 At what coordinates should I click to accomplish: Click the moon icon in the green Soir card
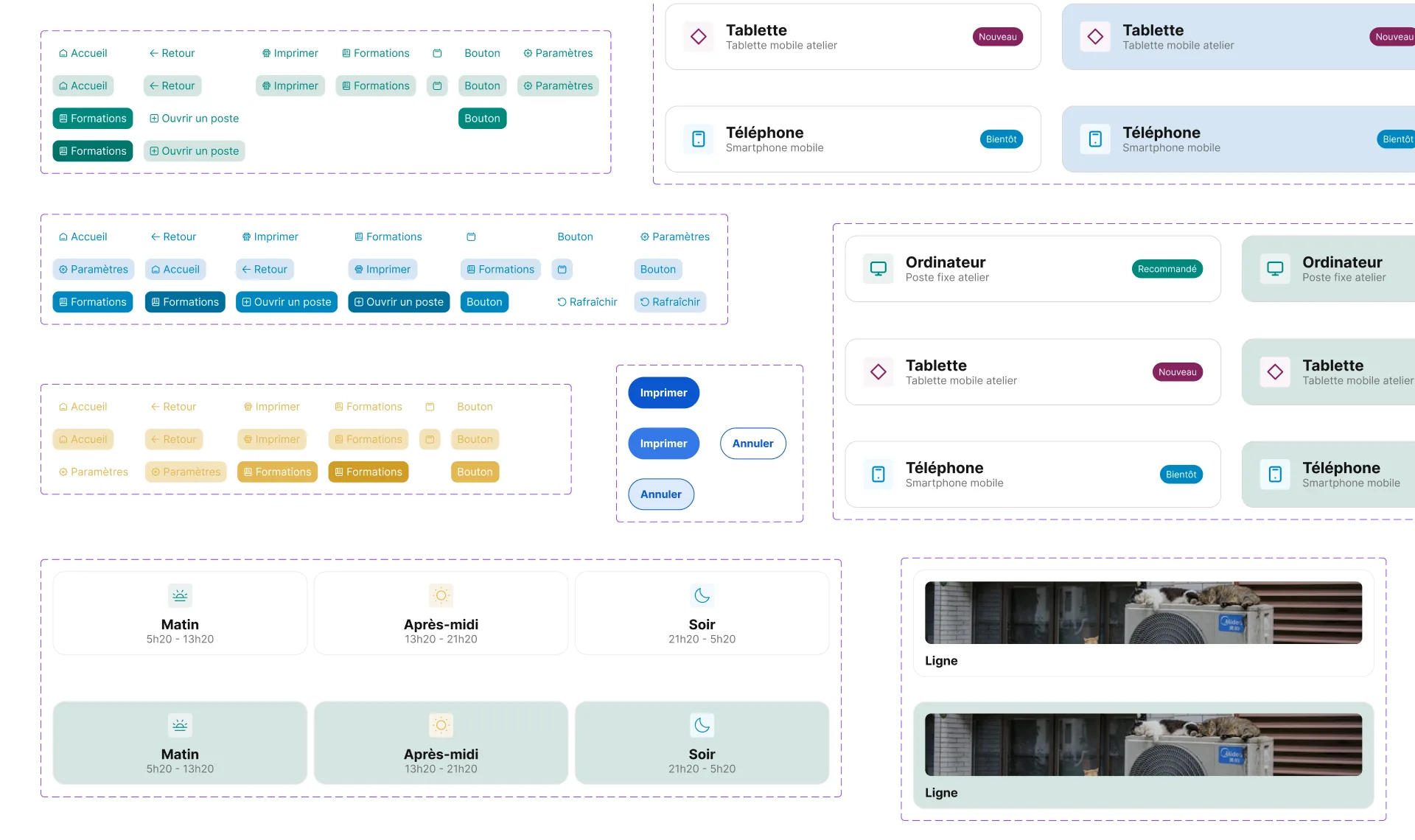tap(702, 725)
